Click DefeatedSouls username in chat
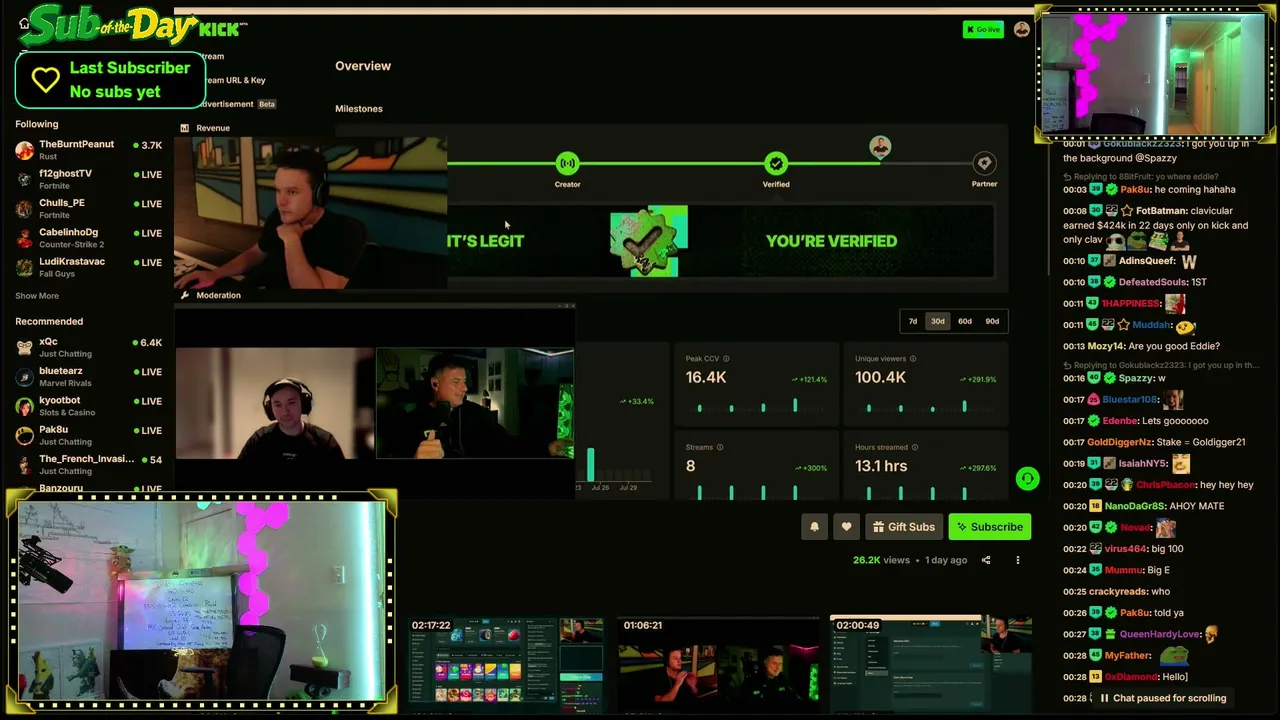This screenshot has height=720, width=1280. click(1151, 282)
